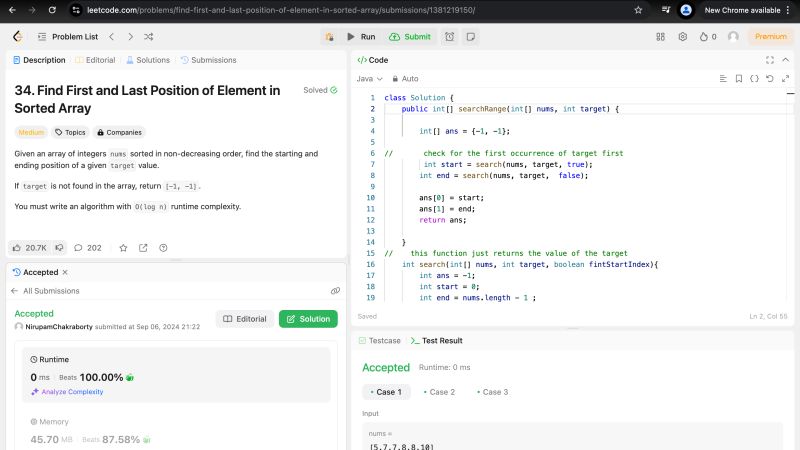The height and width of the screenshot is (450, 800).
Task: Click the Analyze Complexity link
Action: coord(71,391)
